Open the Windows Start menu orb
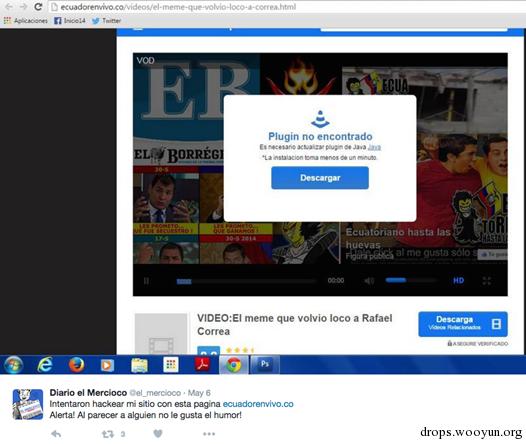Viewport: 526px width, 444px height. (13, 365)
